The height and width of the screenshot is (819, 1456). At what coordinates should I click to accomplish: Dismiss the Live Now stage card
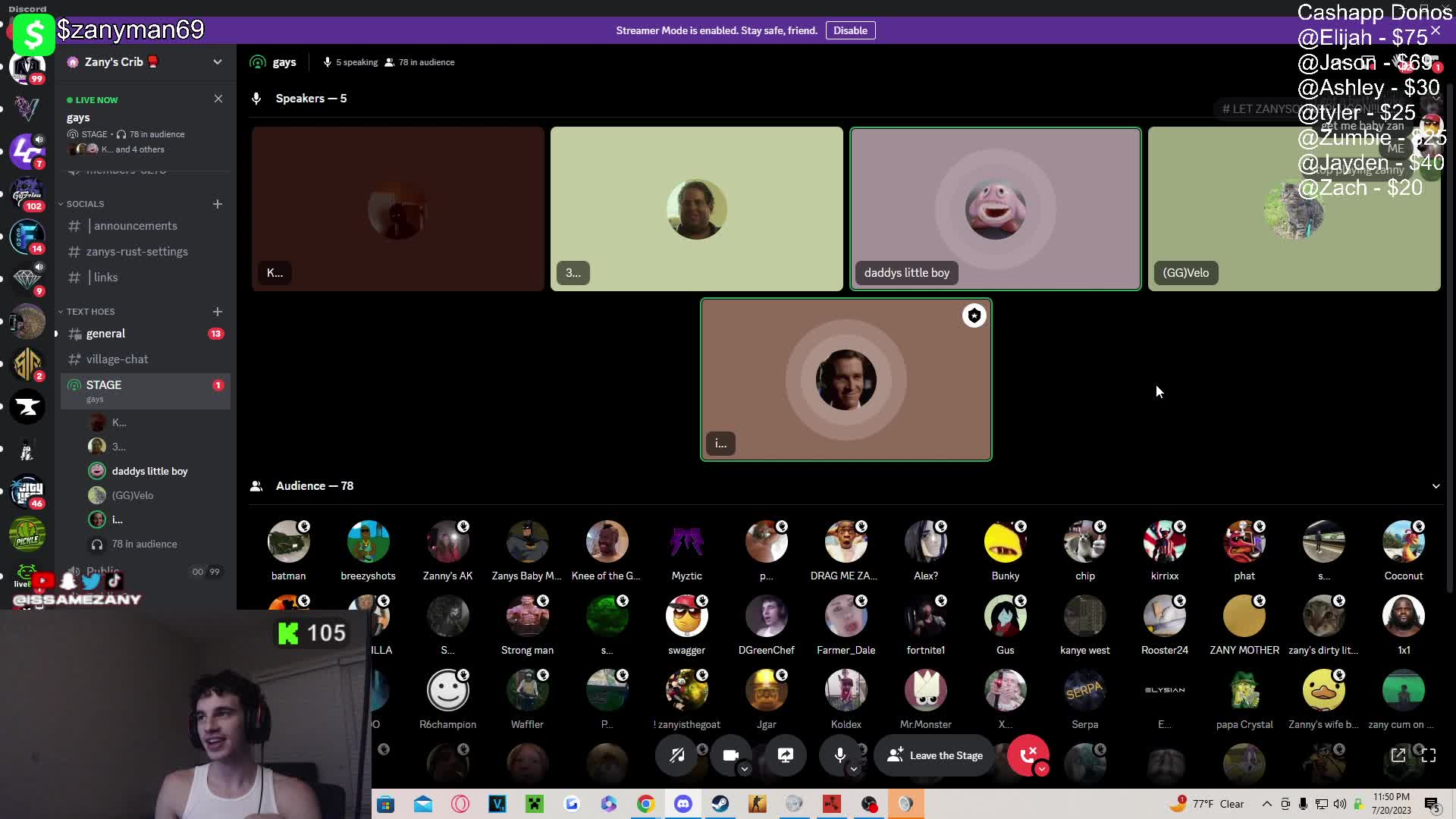218,99
